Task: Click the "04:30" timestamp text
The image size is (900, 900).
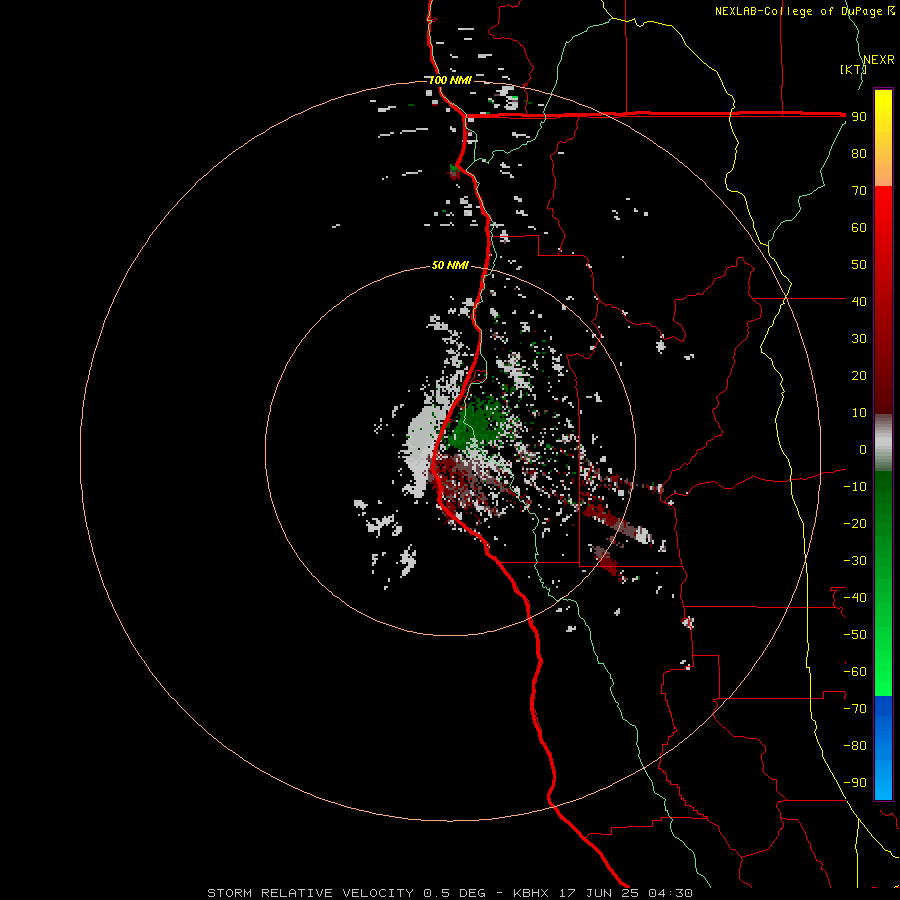Action: 670,893
